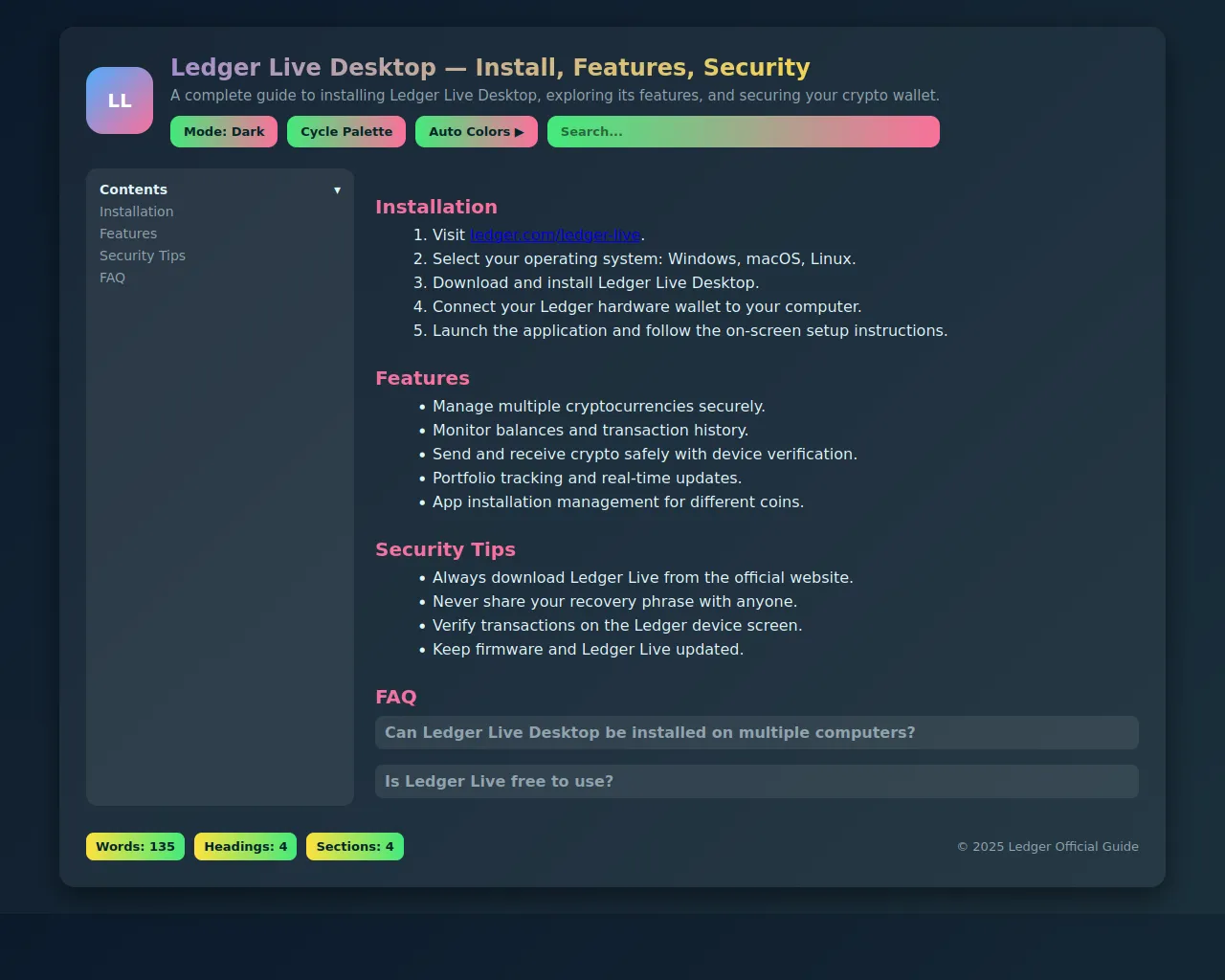Click the Features section heading
1225x980 pixels.
tap(422, 378)
